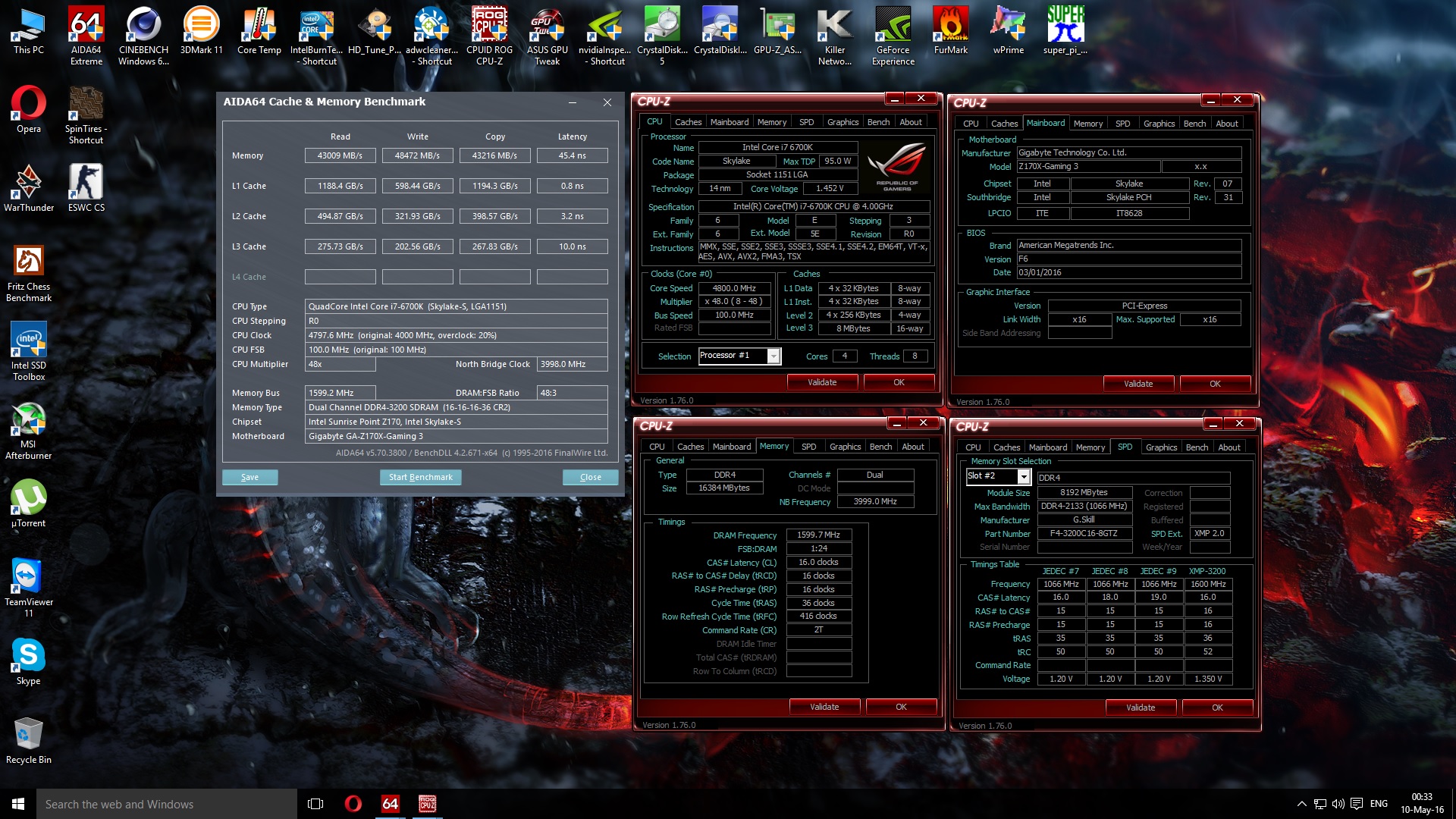Switch to the Caches tab in the top-left CPU-Z
This screenshot has height=819, width=1456.
point(688,122)
